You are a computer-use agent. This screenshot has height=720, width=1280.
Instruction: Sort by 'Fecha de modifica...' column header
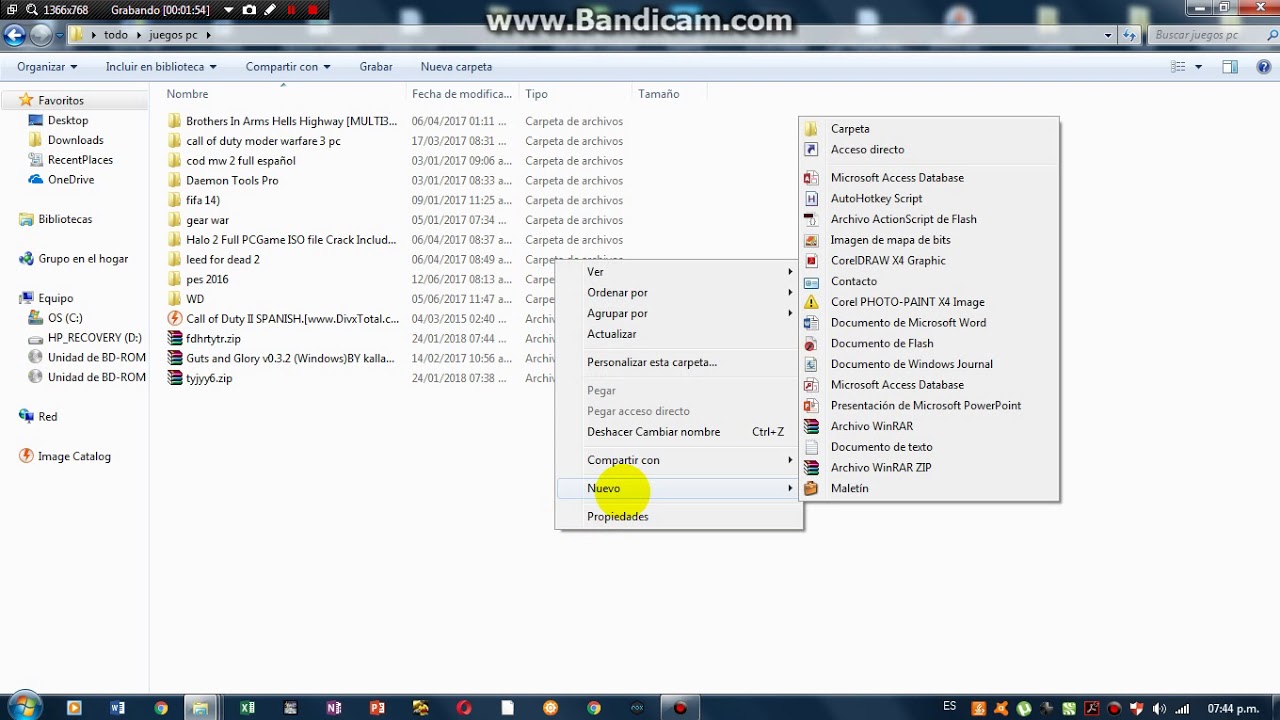click(462, 94)
